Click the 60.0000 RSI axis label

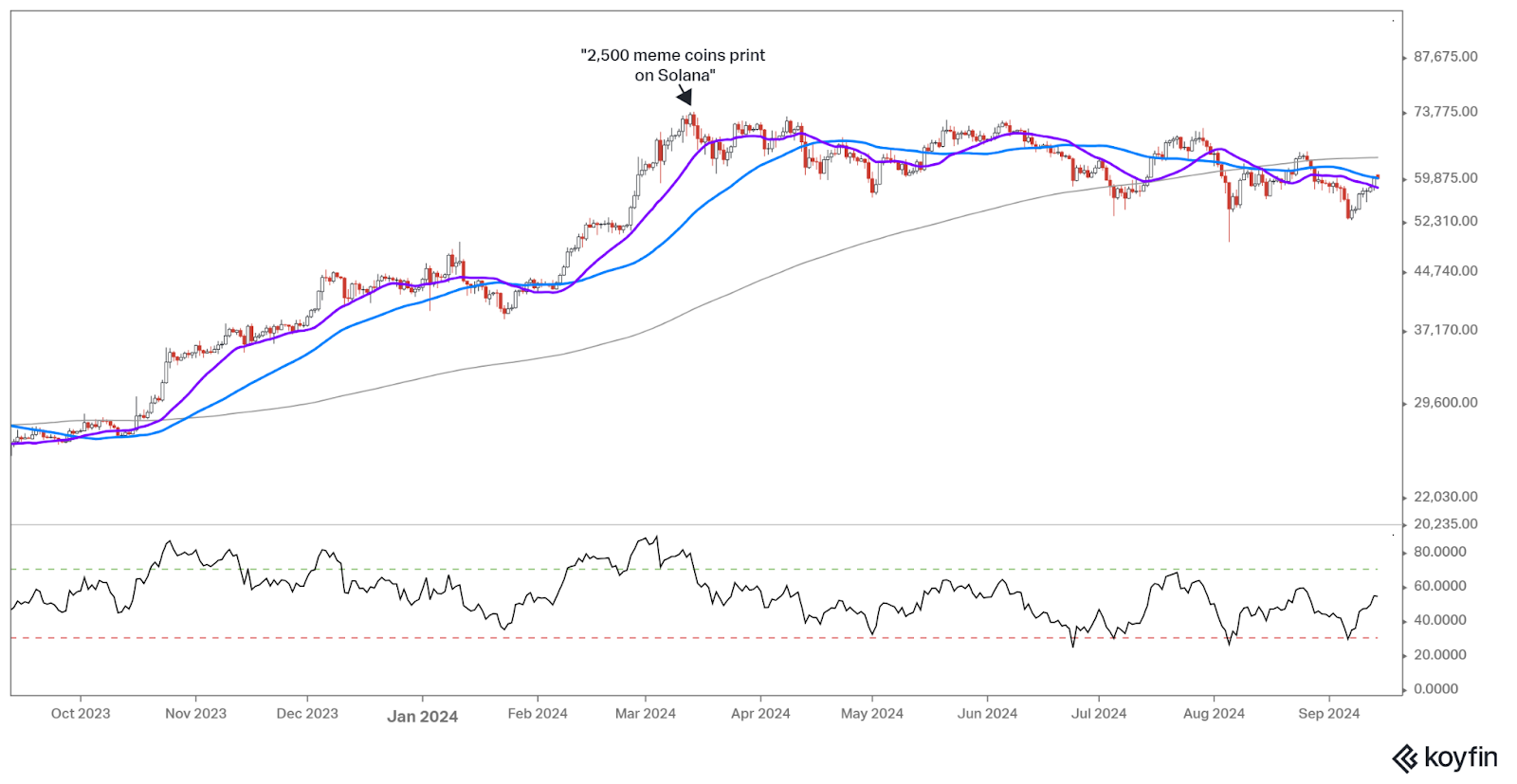click(x=1439, y=586)
